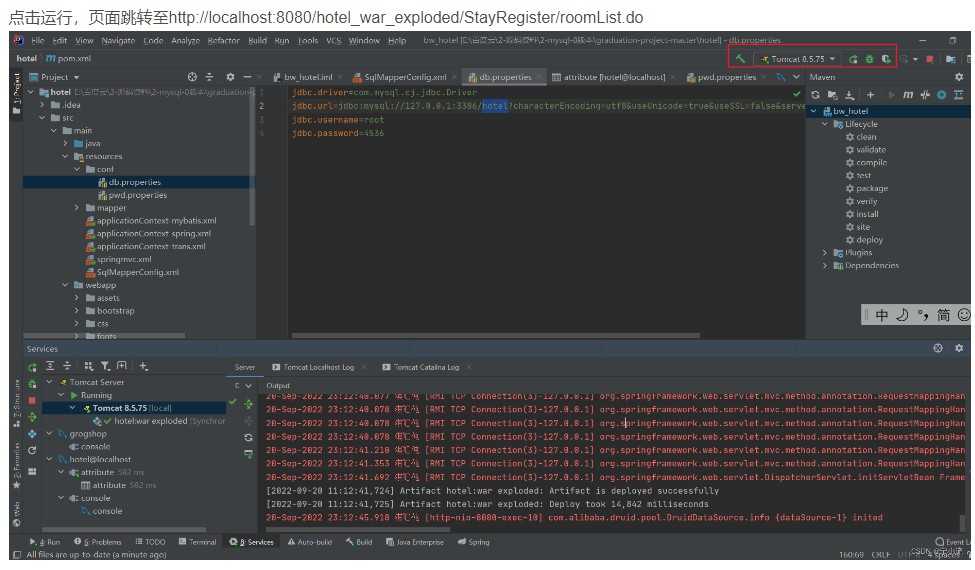This screenshot has height=570, width=975.
Task: Click Maven Reimport all projects icon
Action: [815, 94]
